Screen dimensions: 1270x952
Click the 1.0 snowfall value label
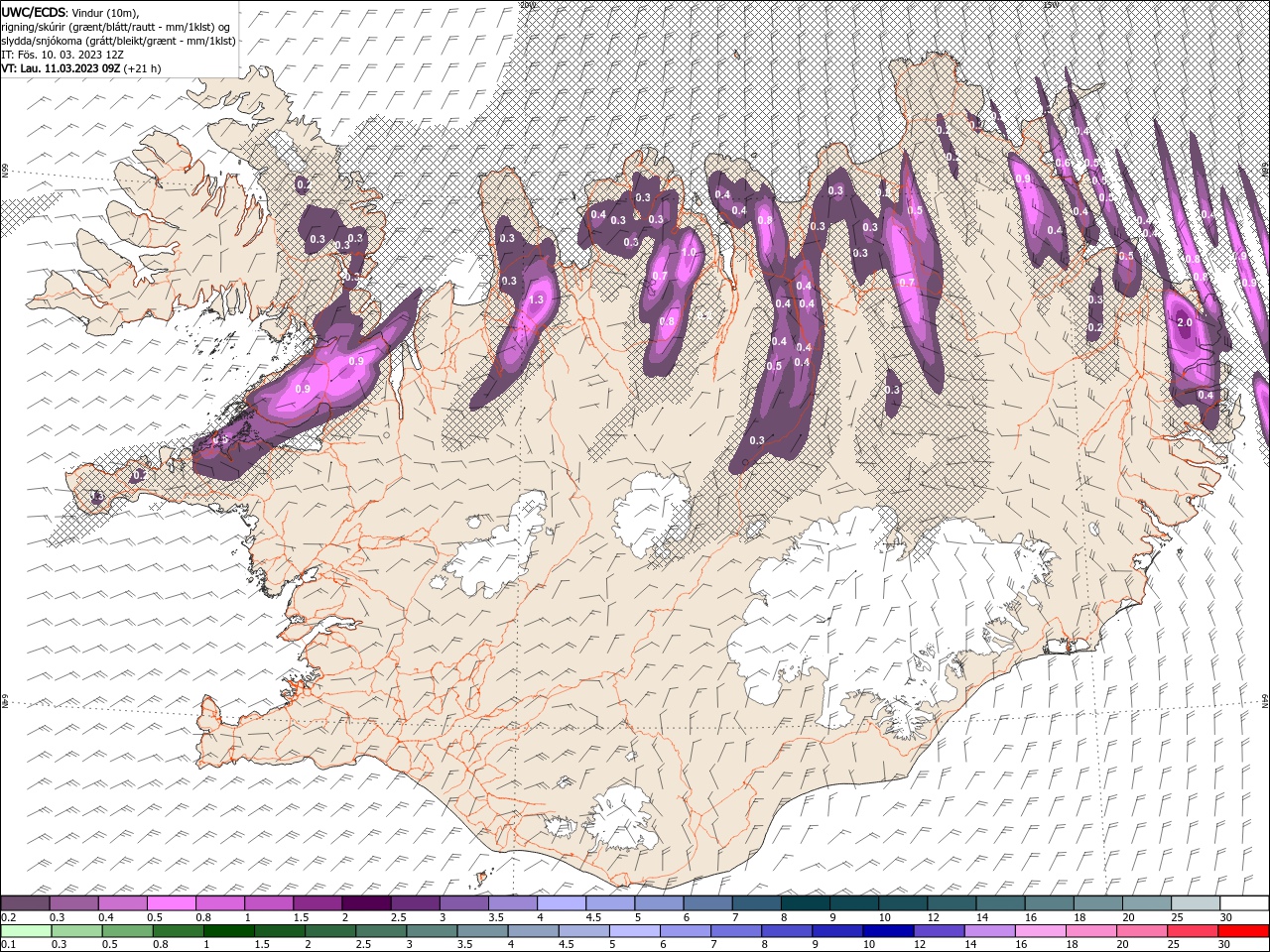click(x=689, y=253)
